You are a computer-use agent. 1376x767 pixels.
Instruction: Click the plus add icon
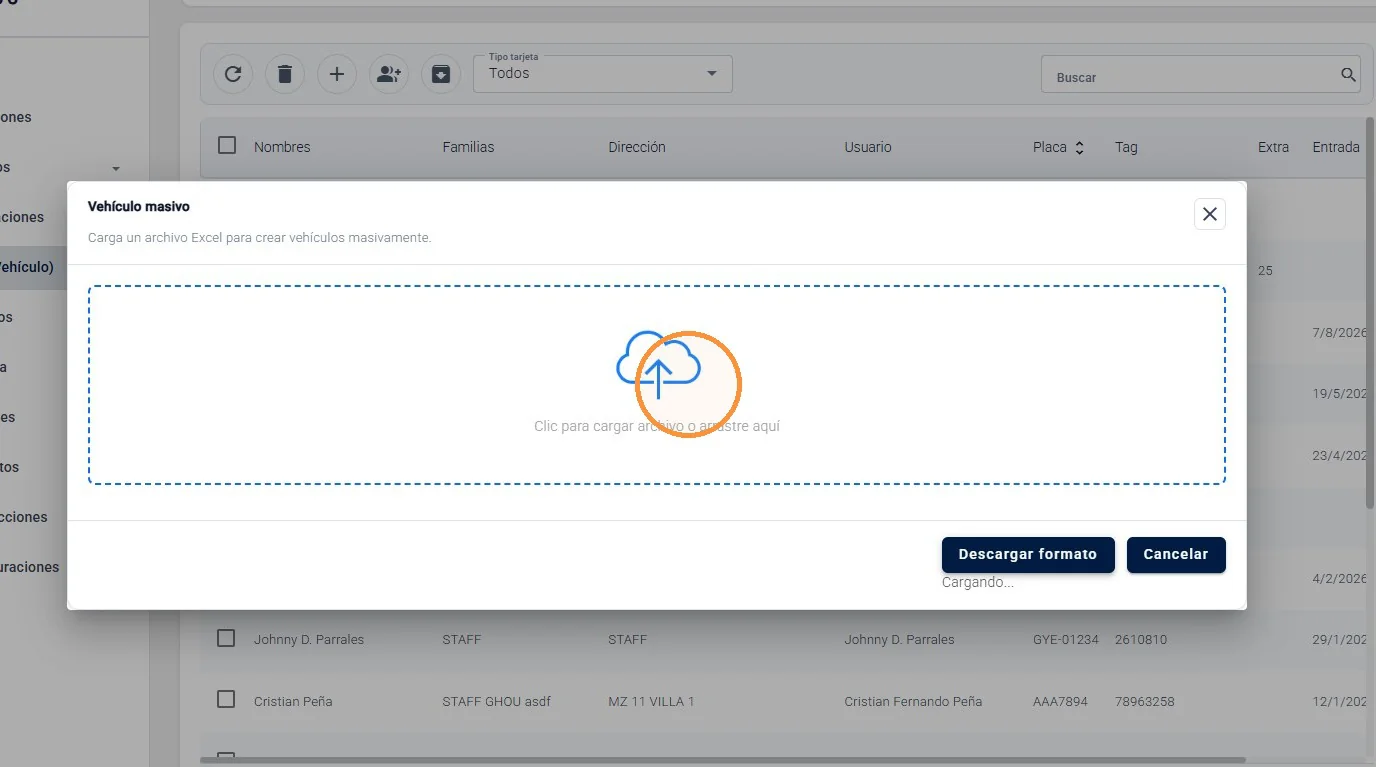(337, 74)
